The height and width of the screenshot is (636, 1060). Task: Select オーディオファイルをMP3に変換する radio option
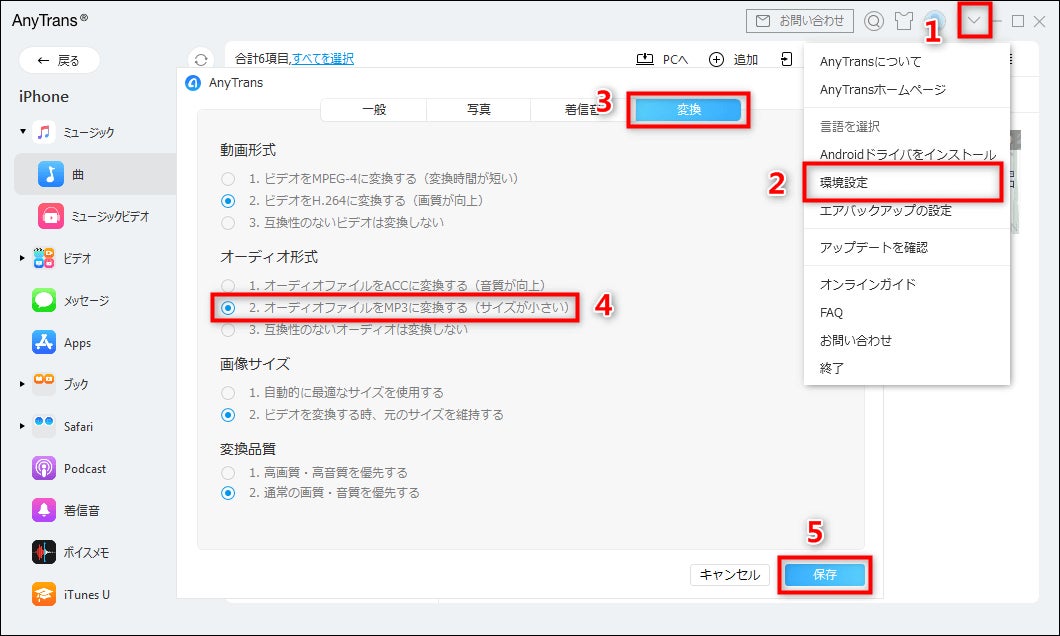click(228, 308)
